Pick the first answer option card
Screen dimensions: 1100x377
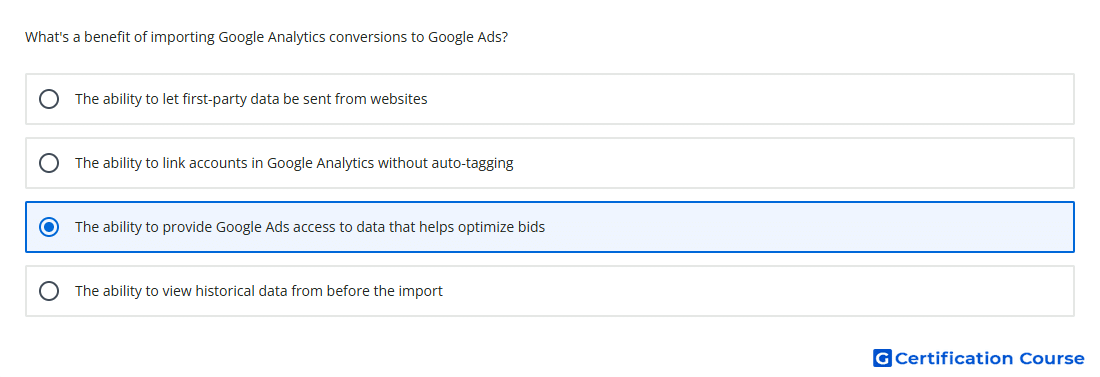pos(550,99)
